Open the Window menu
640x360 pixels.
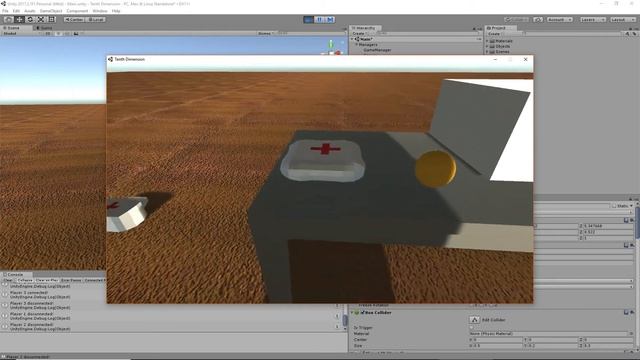[100, 11]
